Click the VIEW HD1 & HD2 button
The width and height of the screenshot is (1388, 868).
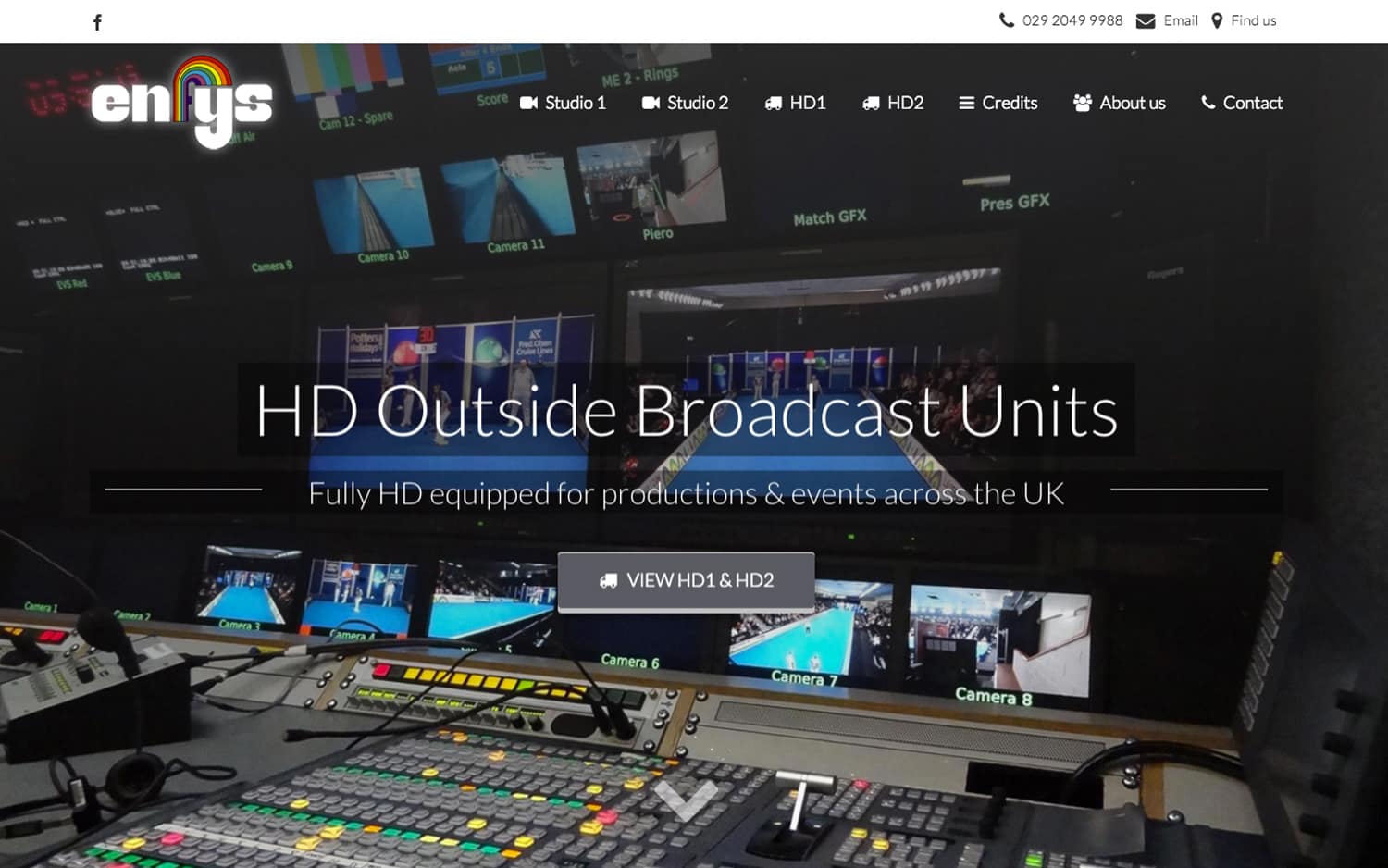point(685,580)
